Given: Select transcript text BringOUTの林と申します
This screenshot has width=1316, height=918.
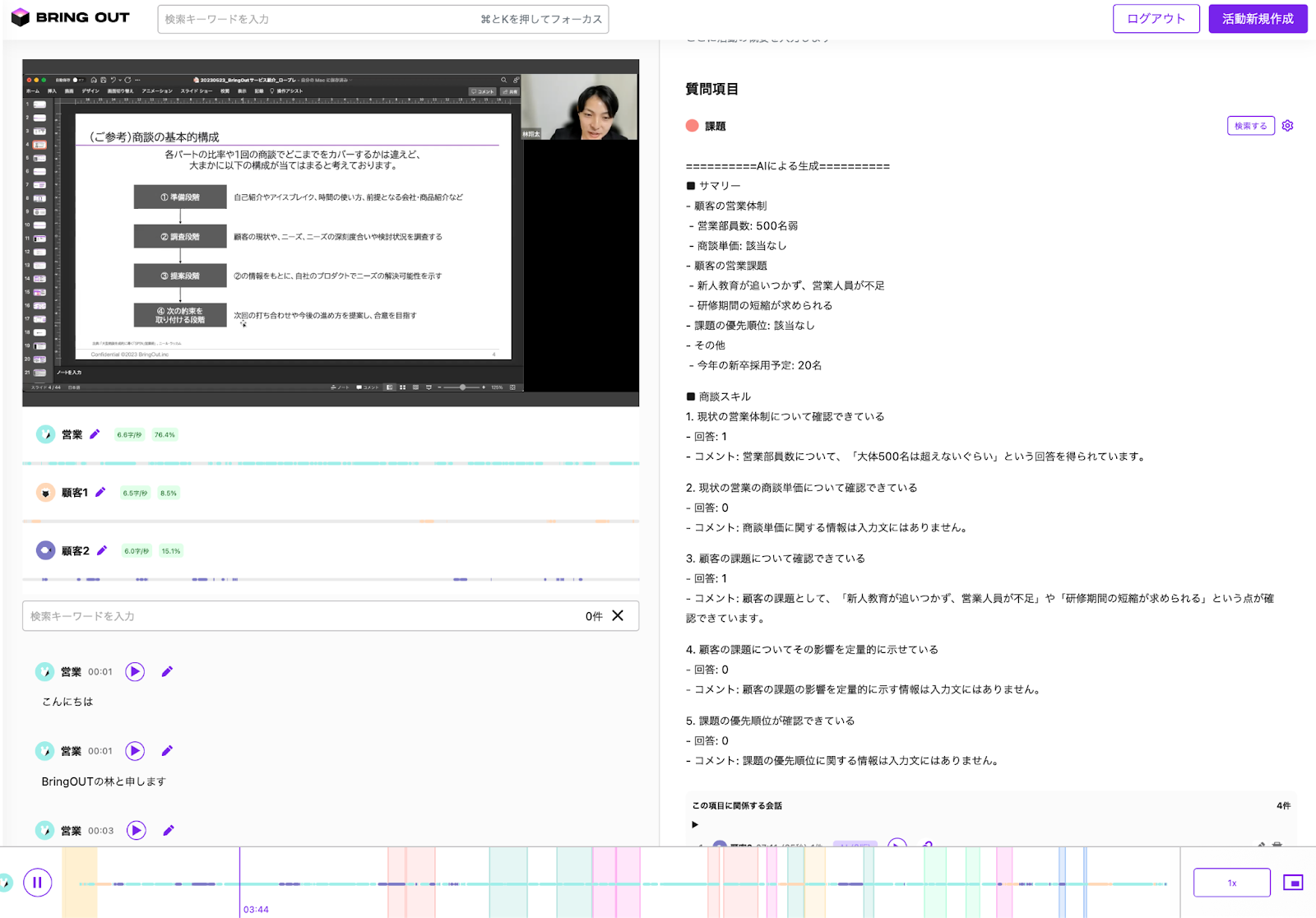Looking at the screenshot, I should (104, 781).
